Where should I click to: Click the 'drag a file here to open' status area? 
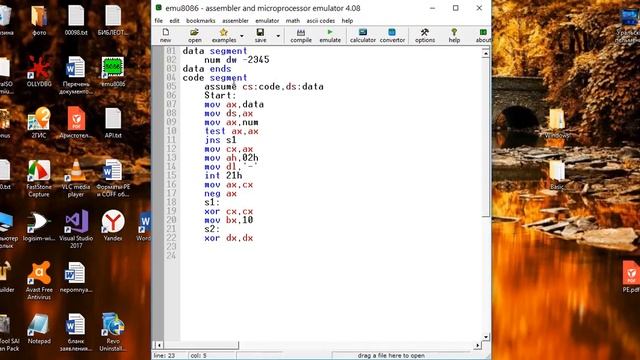[391, 356]
